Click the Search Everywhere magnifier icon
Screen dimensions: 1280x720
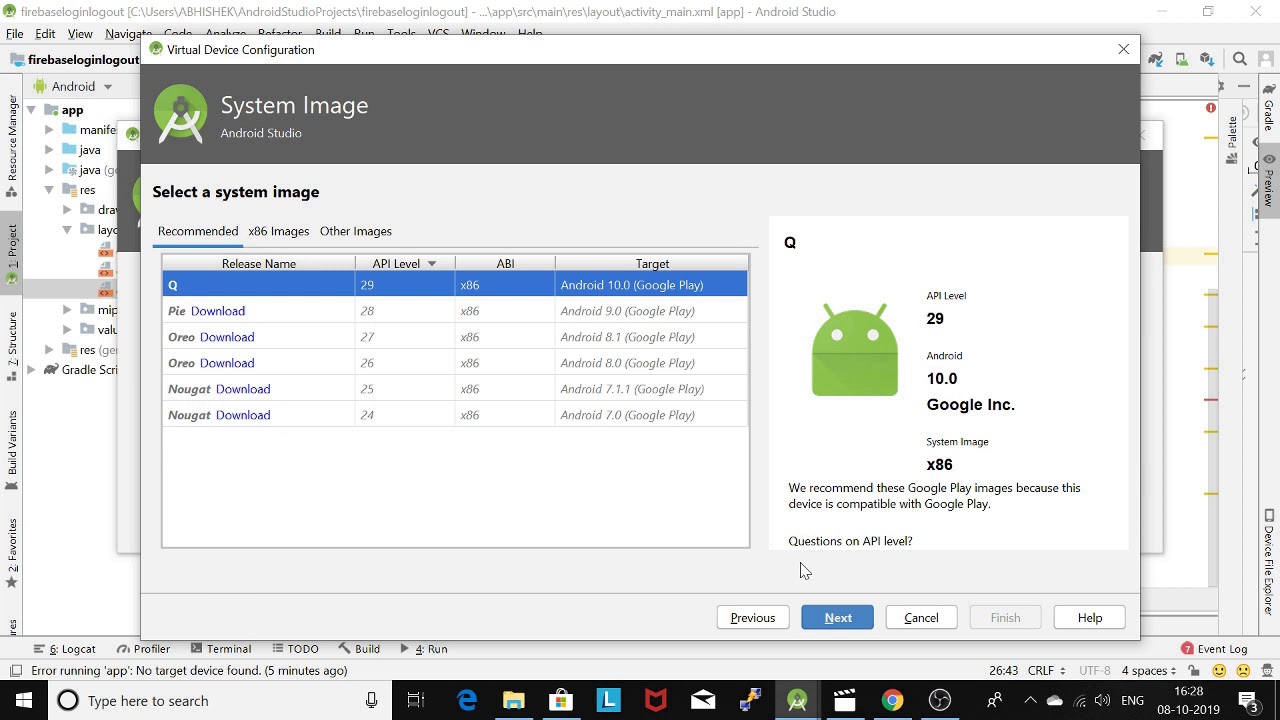1240,59
